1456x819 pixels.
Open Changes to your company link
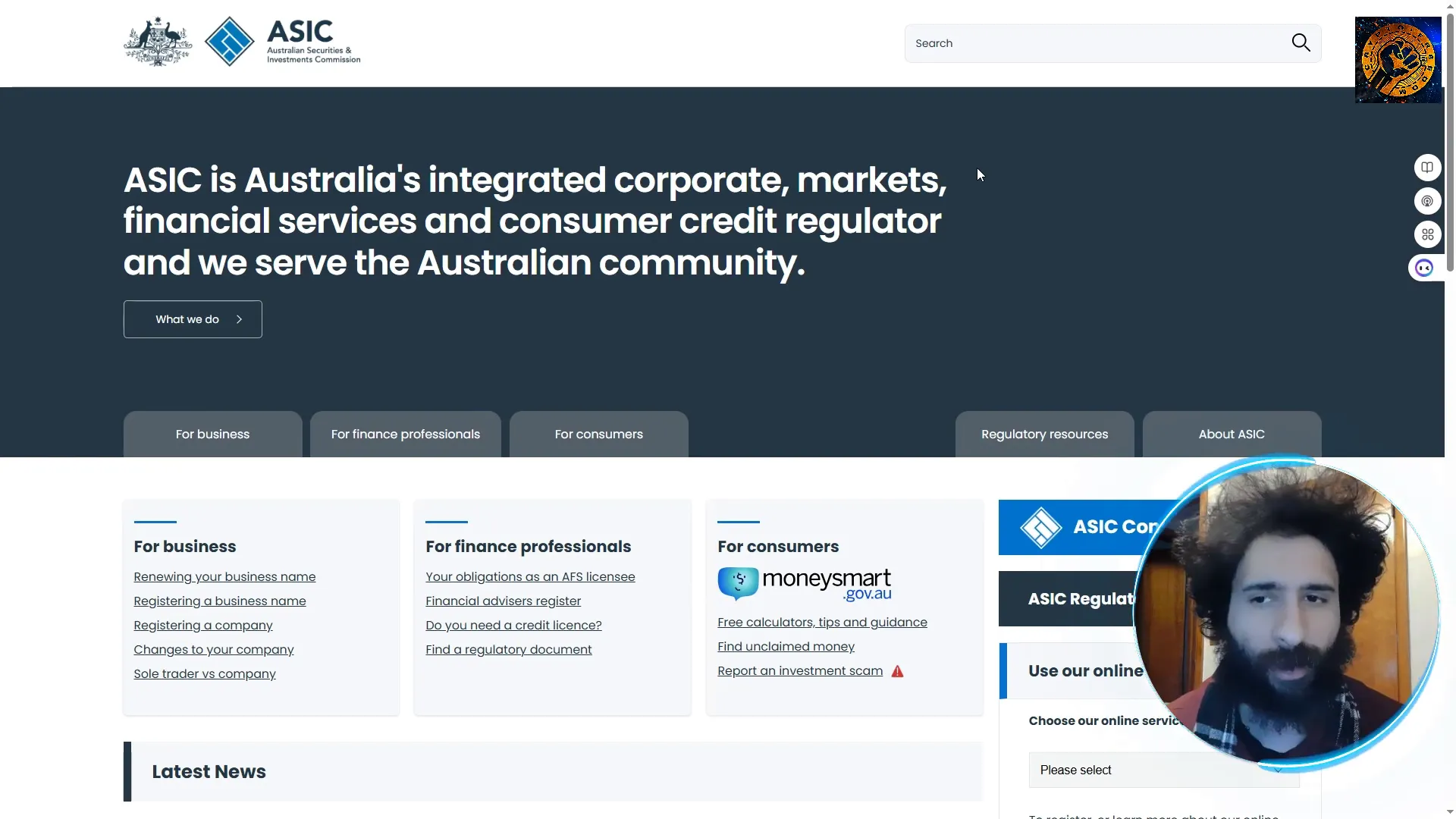click(x=214, y=649)
